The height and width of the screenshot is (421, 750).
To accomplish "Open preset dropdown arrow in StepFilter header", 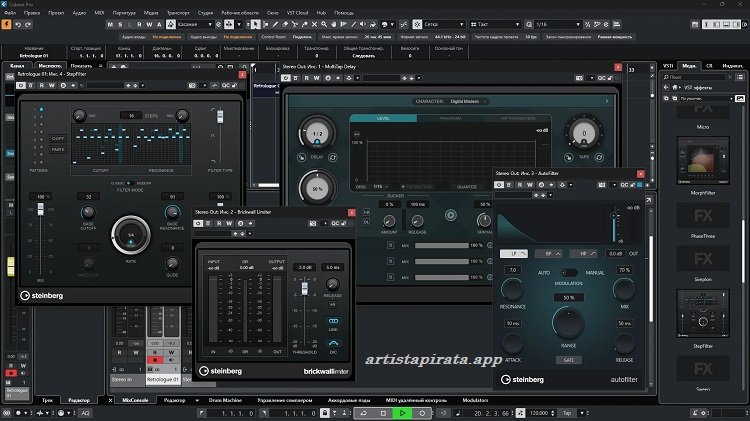I will [143, 85].
